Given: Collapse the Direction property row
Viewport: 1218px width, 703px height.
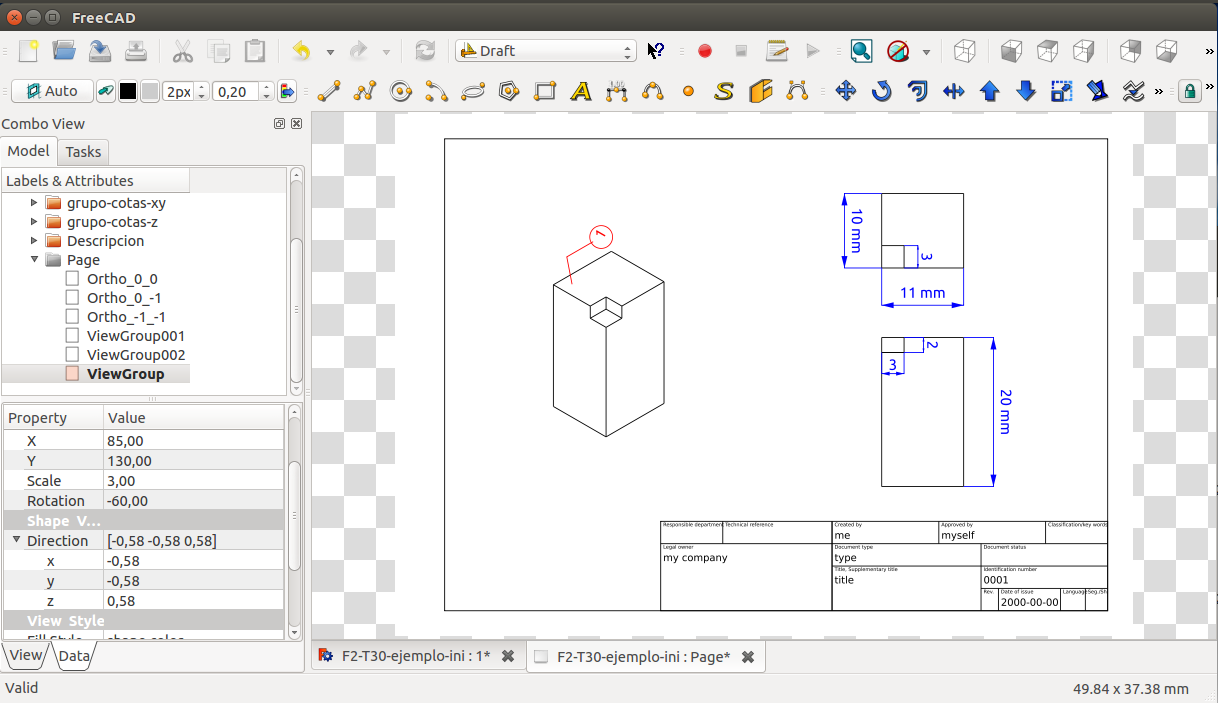Looking at the screenshot, I should [x=16, y=541].
